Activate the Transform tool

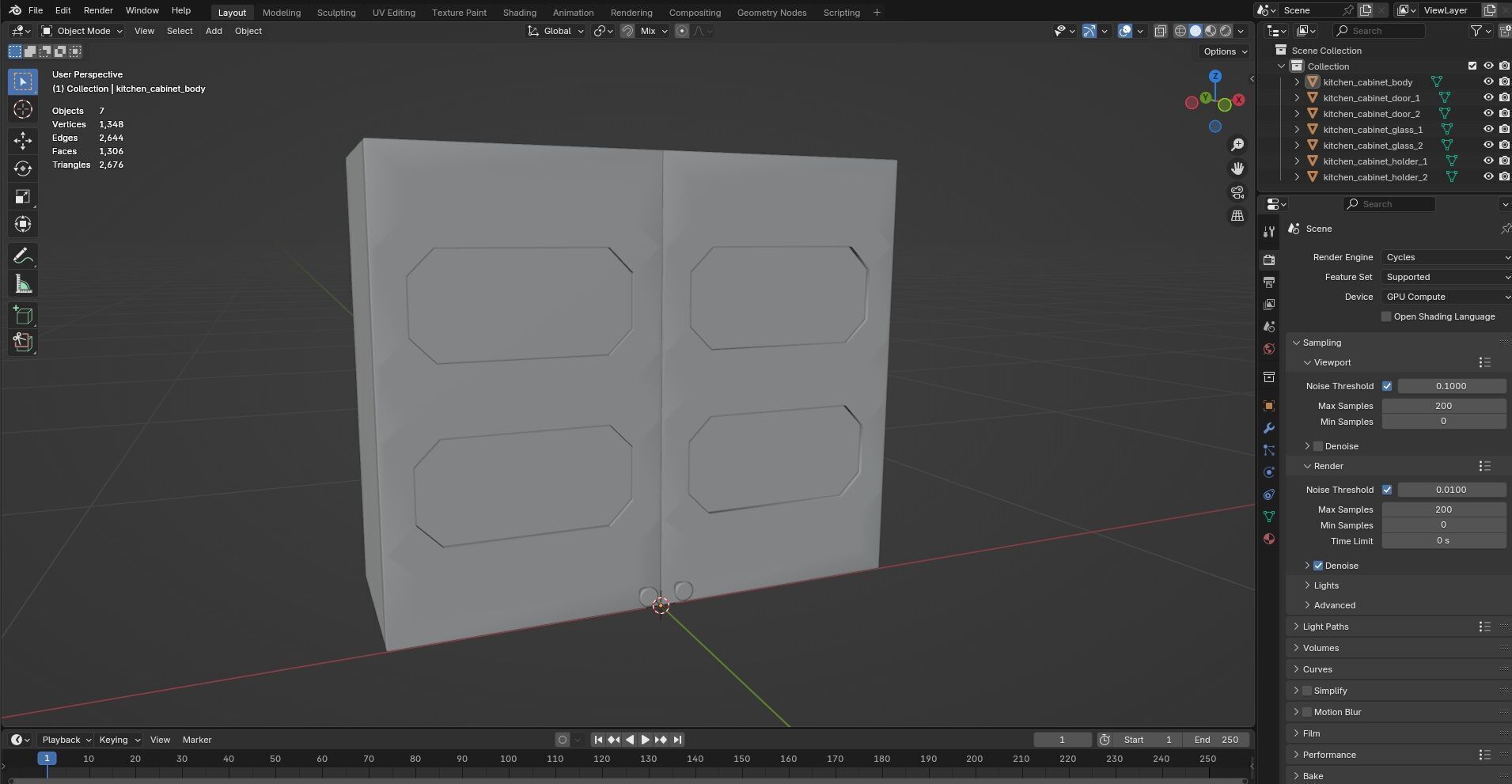click(x=23, y=224)
